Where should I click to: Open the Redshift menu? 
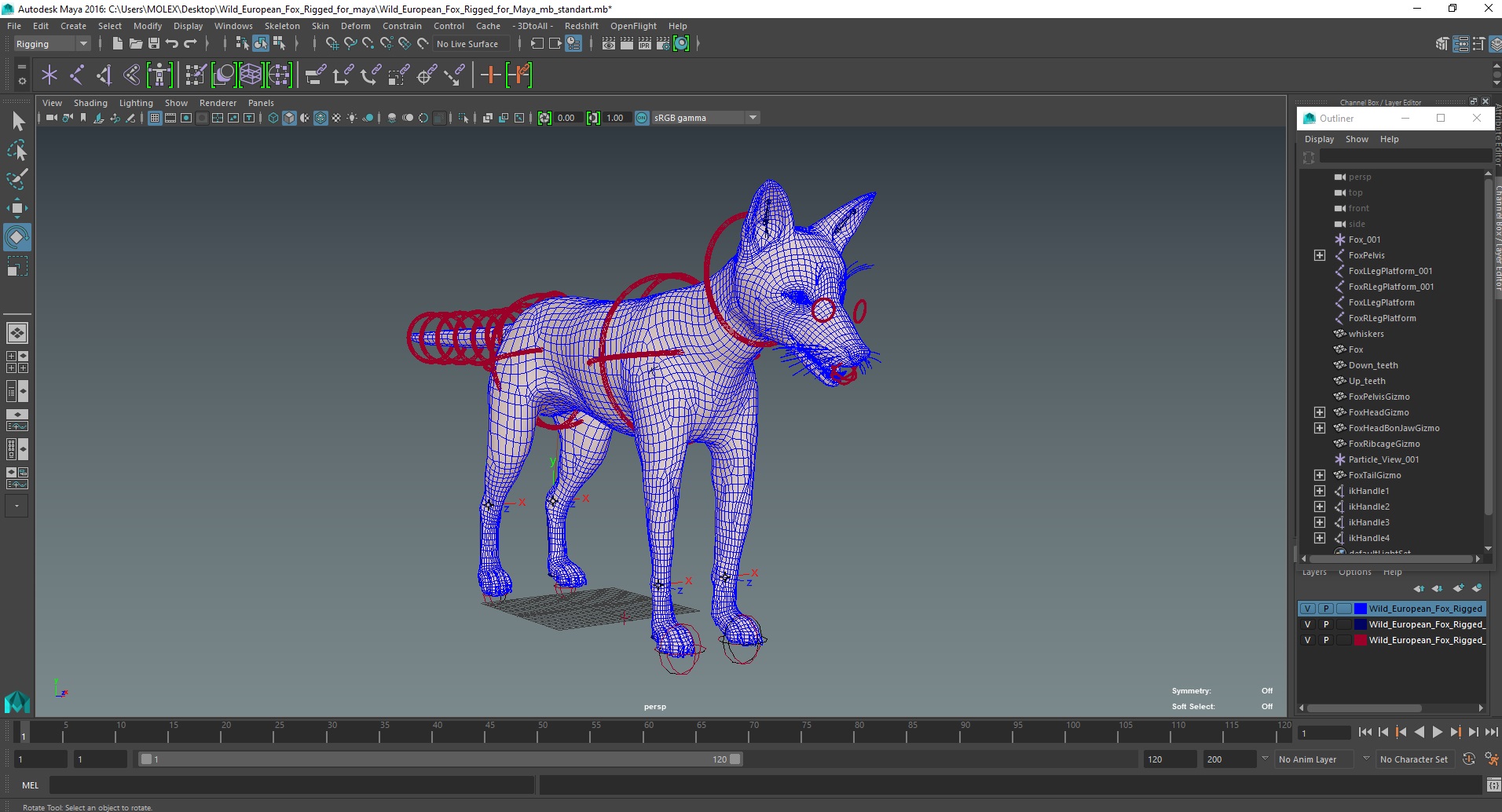pos(581,26)
